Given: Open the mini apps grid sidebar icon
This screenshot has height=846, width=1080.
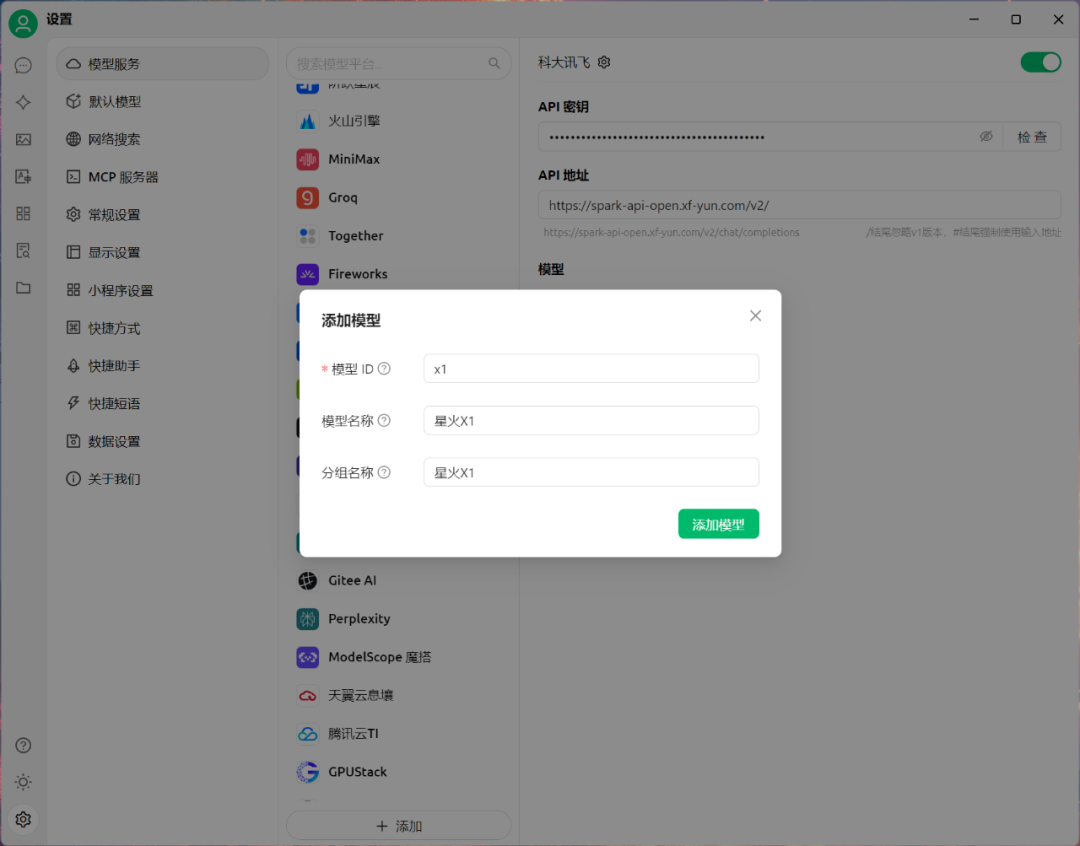Looking at the screenshot, I should click(23, 214).
